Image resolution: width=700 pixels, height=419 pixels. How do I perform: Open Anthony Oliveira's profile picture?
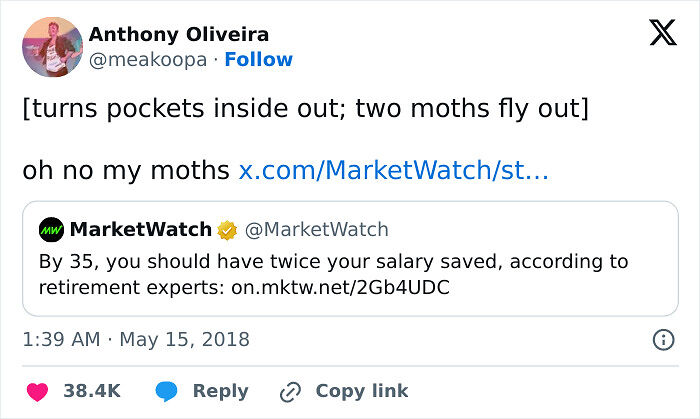(52, 46)
